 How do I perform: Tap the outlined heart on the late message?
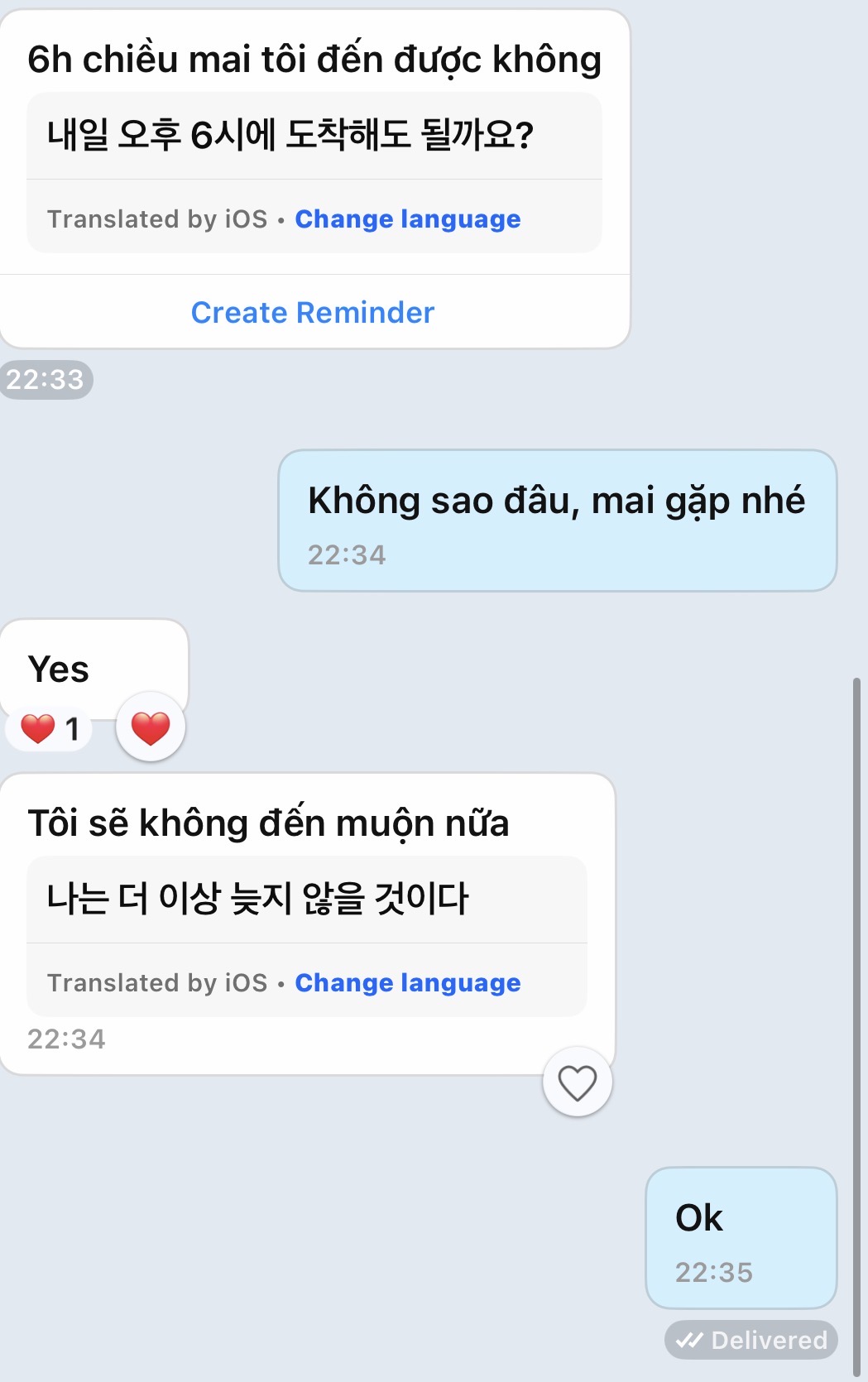577,1082
